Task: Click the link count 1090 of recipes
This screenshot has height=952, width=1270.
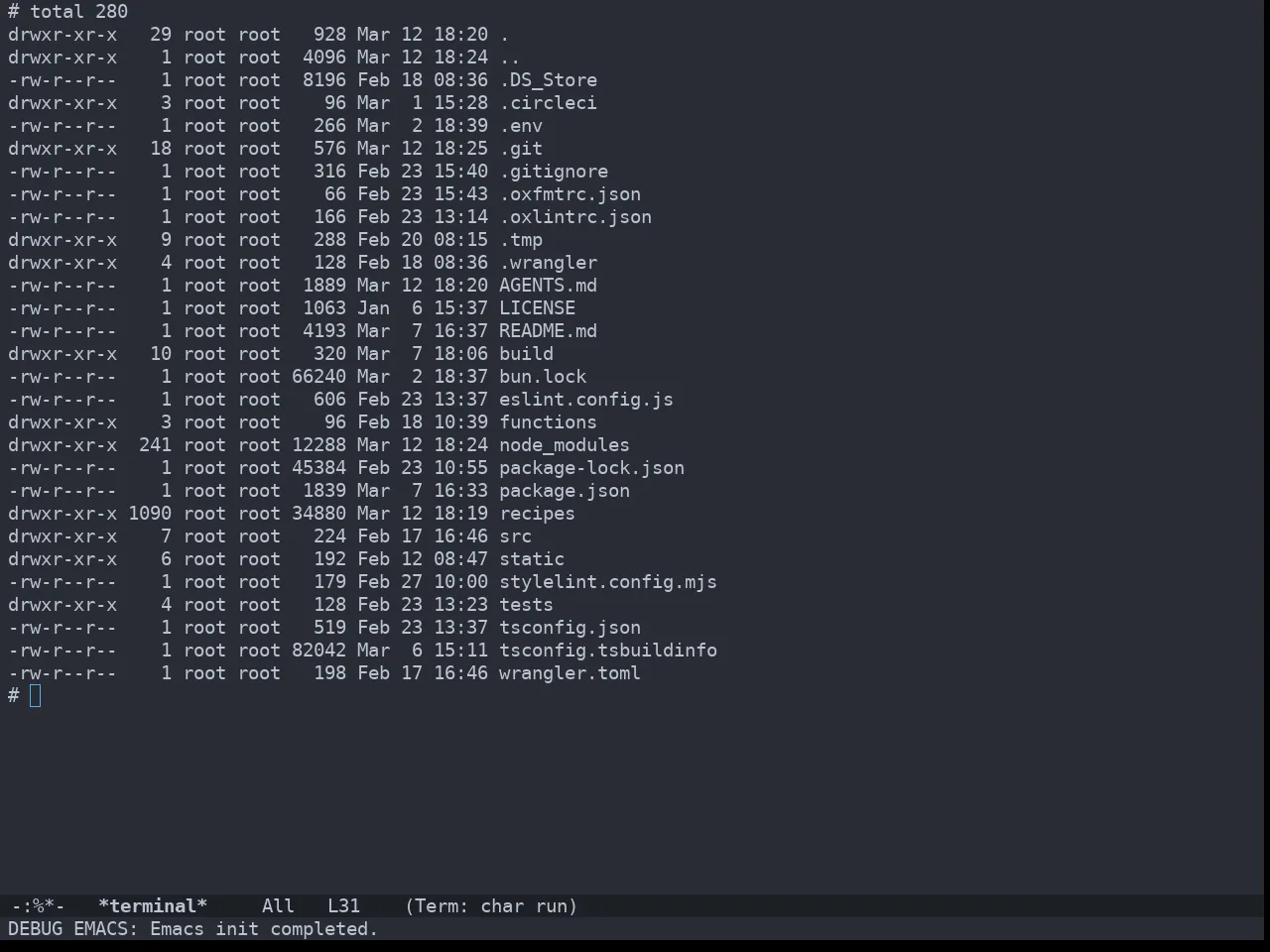Action: [x=150, y=514]
